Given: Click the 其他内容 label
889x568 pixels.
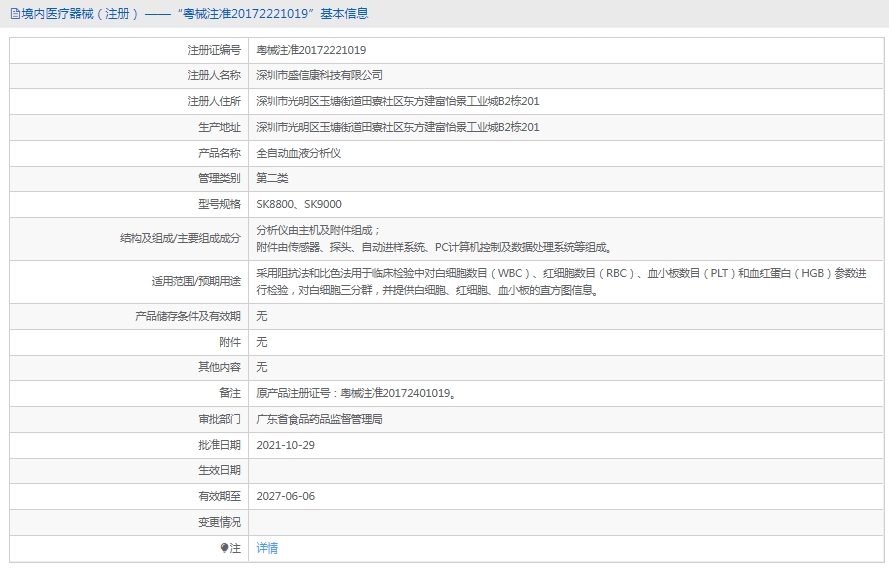Looking at the screenshot, I should coord(219,367).
